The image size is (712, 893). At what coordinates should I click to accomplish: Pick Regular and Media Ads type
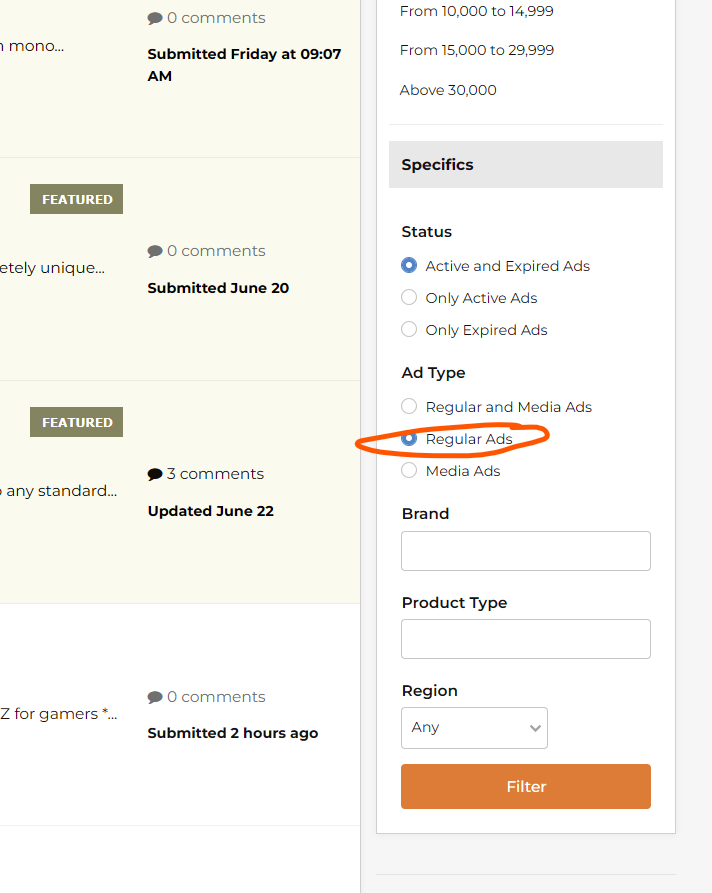pyautogui.click(x=409, y=407)
